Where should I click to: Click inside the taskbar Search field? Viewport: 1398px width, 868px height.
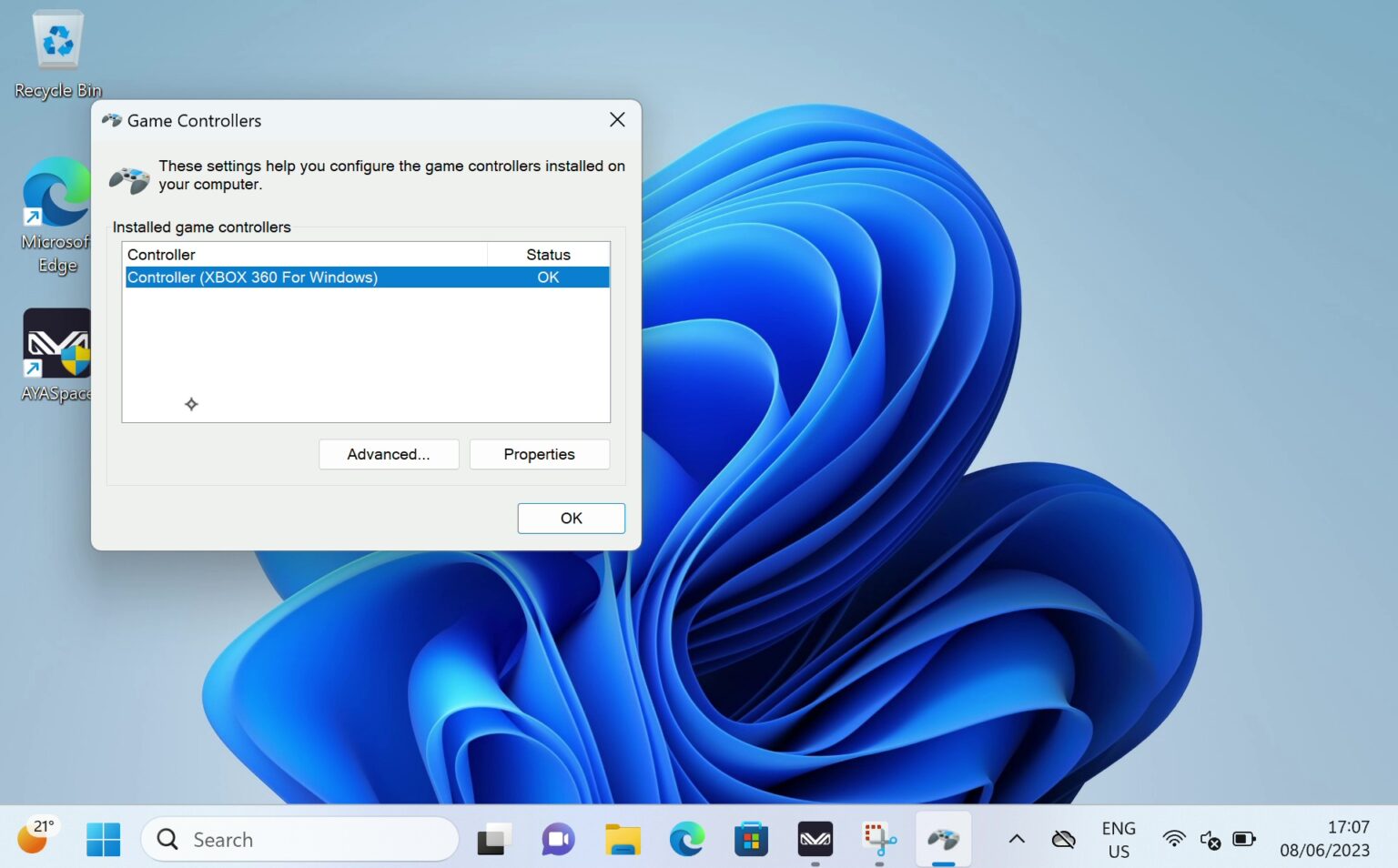(300, 839)
